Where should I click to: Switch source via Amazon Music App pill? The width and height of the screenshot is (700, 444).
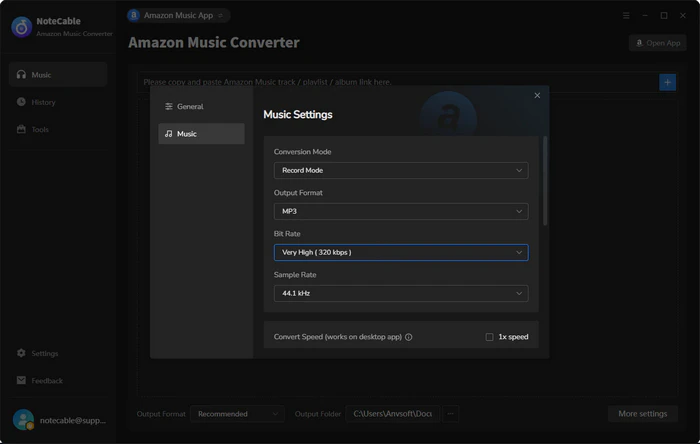[x=179, y=15]
